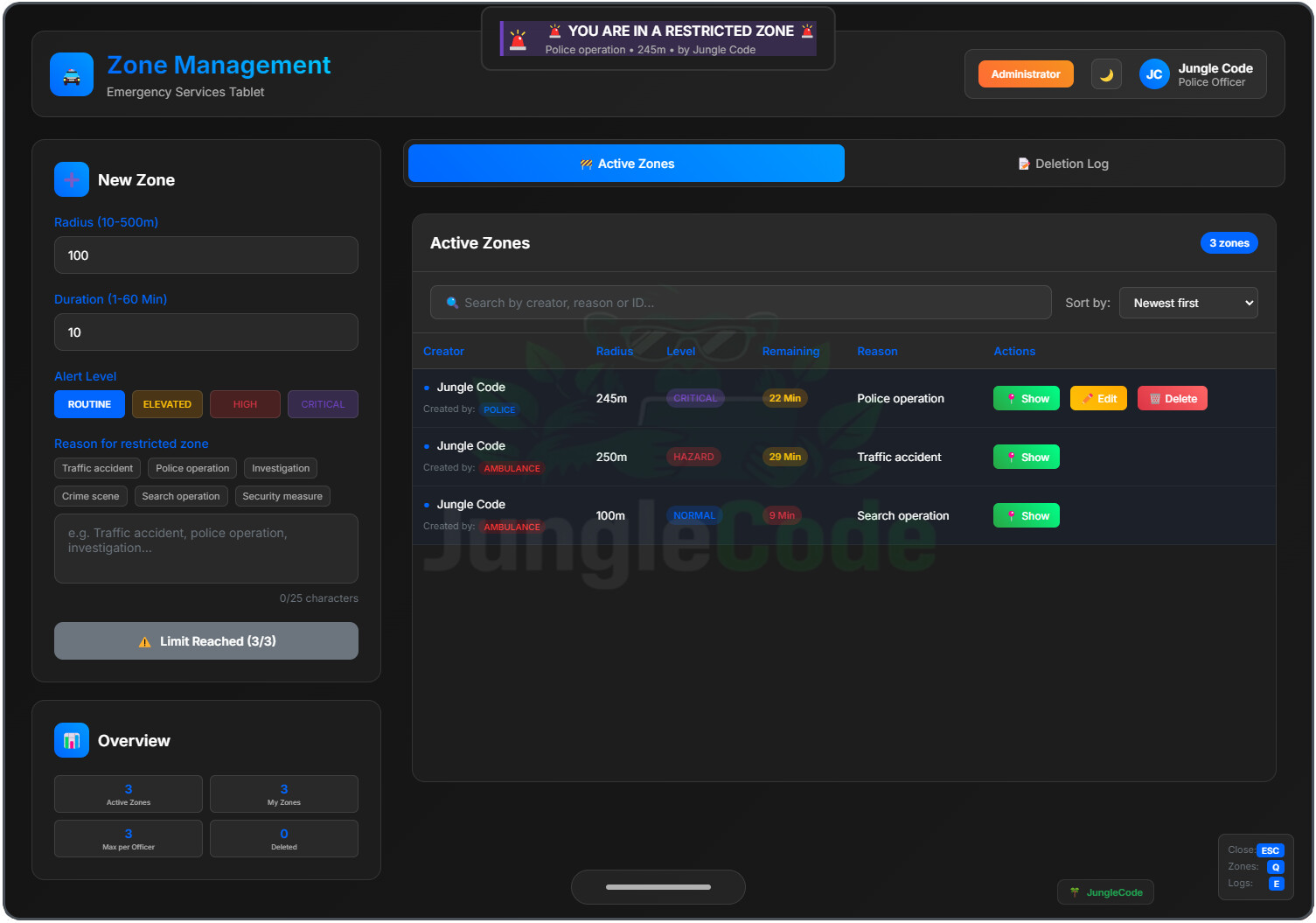The height and width of the screenshot is (923, 1316).
Task: Open the Newest first sort dropdown
Action: click(x=1187, y=302)
